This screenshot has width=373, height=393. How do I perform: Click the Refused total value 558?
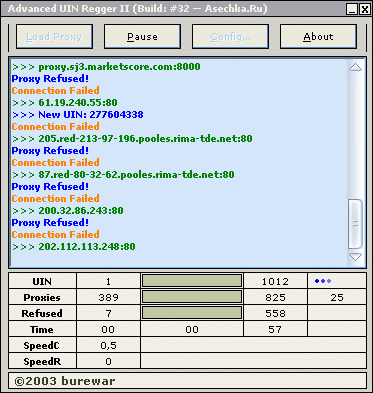tap(275, 313)
